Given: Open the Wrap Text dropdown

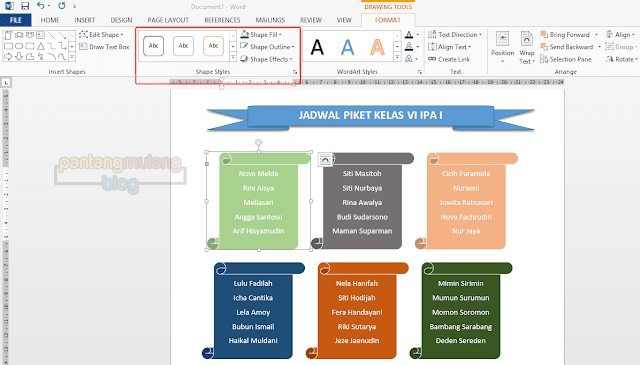Looking at the screenshot, I should [x=527, y=47].
